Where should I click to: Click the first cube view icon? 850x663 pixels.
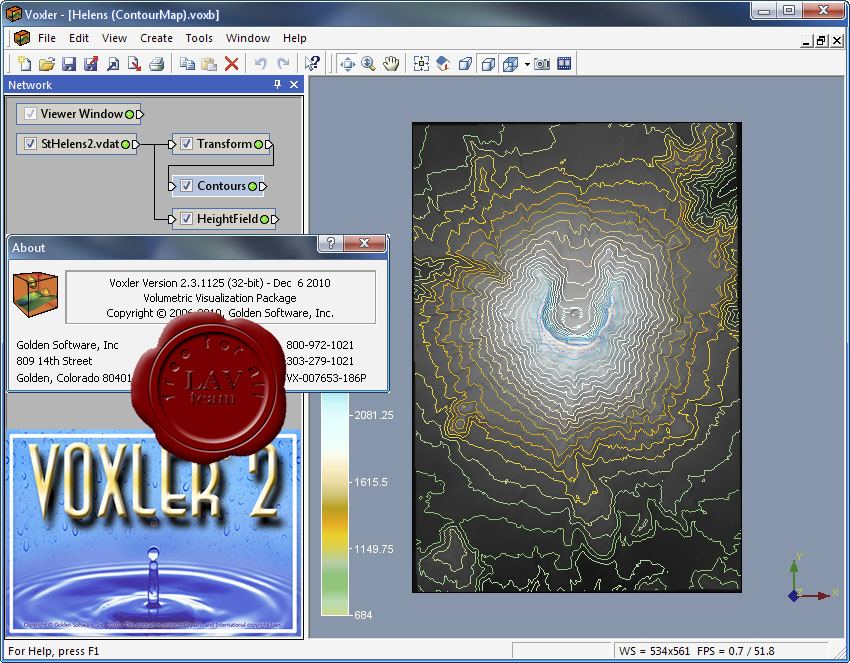tap(465, 64)
